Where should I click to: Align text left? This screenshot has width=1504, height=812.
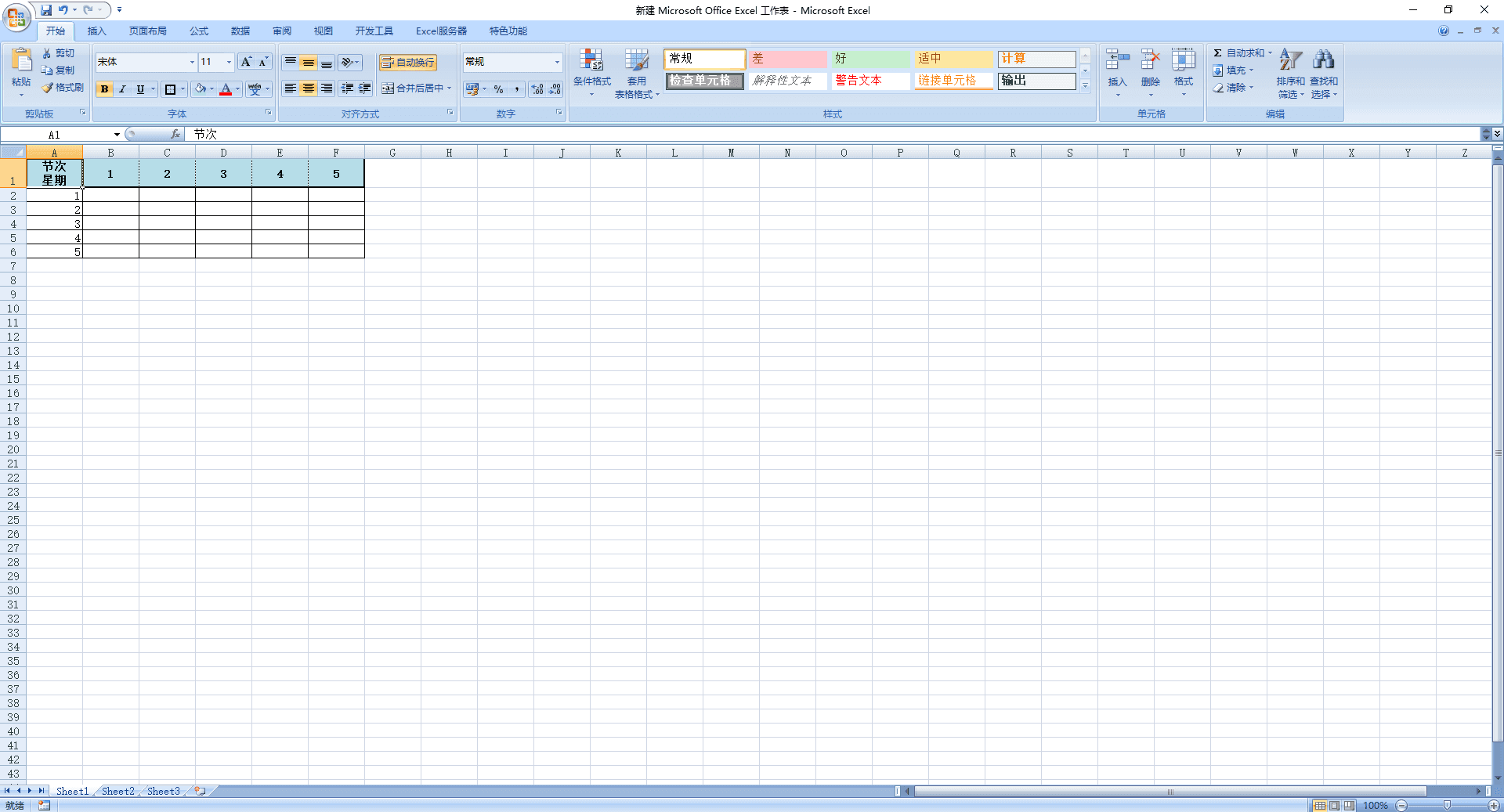click(x=291, y=88)
